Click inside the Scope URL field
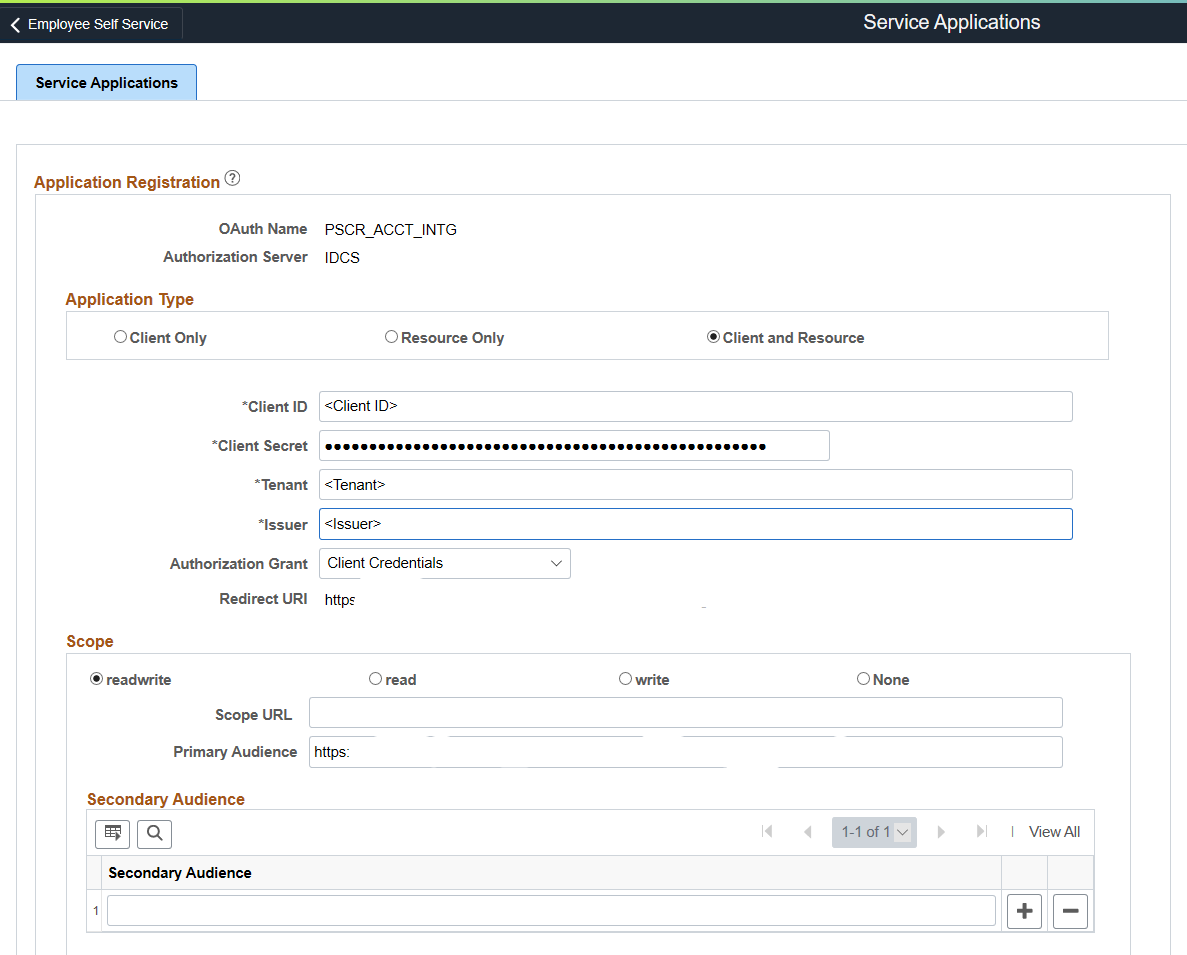Image resolution: width=1187 pixels, height=955 pixels. 686,712
